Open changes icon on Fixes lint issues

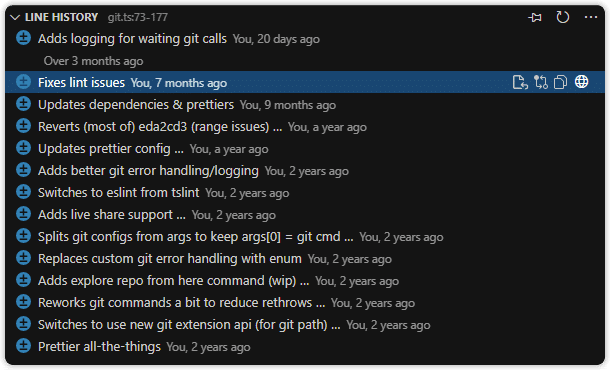(520, 82)
